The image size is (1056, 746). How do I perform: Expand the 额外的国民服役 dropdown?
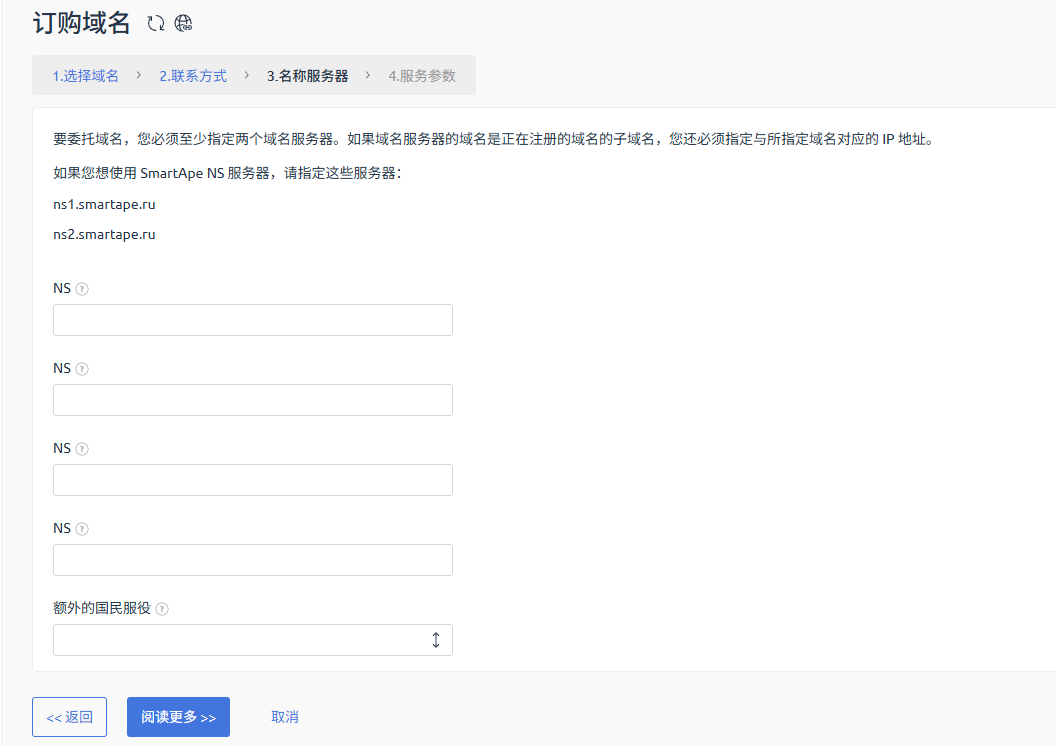click(x=253, y=640)
